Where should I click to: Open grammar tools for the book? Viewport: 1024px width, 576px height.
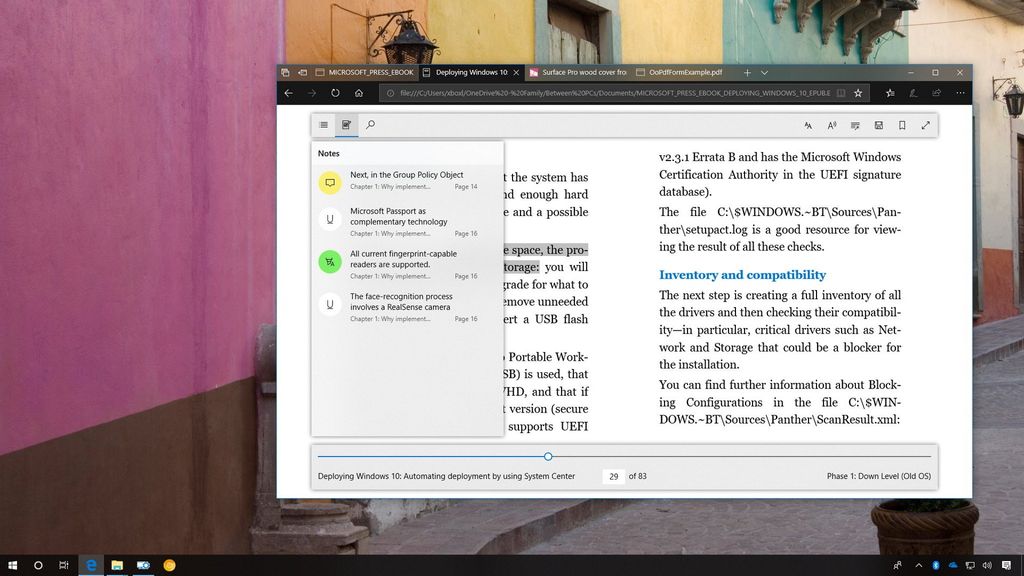pos(855,125)
